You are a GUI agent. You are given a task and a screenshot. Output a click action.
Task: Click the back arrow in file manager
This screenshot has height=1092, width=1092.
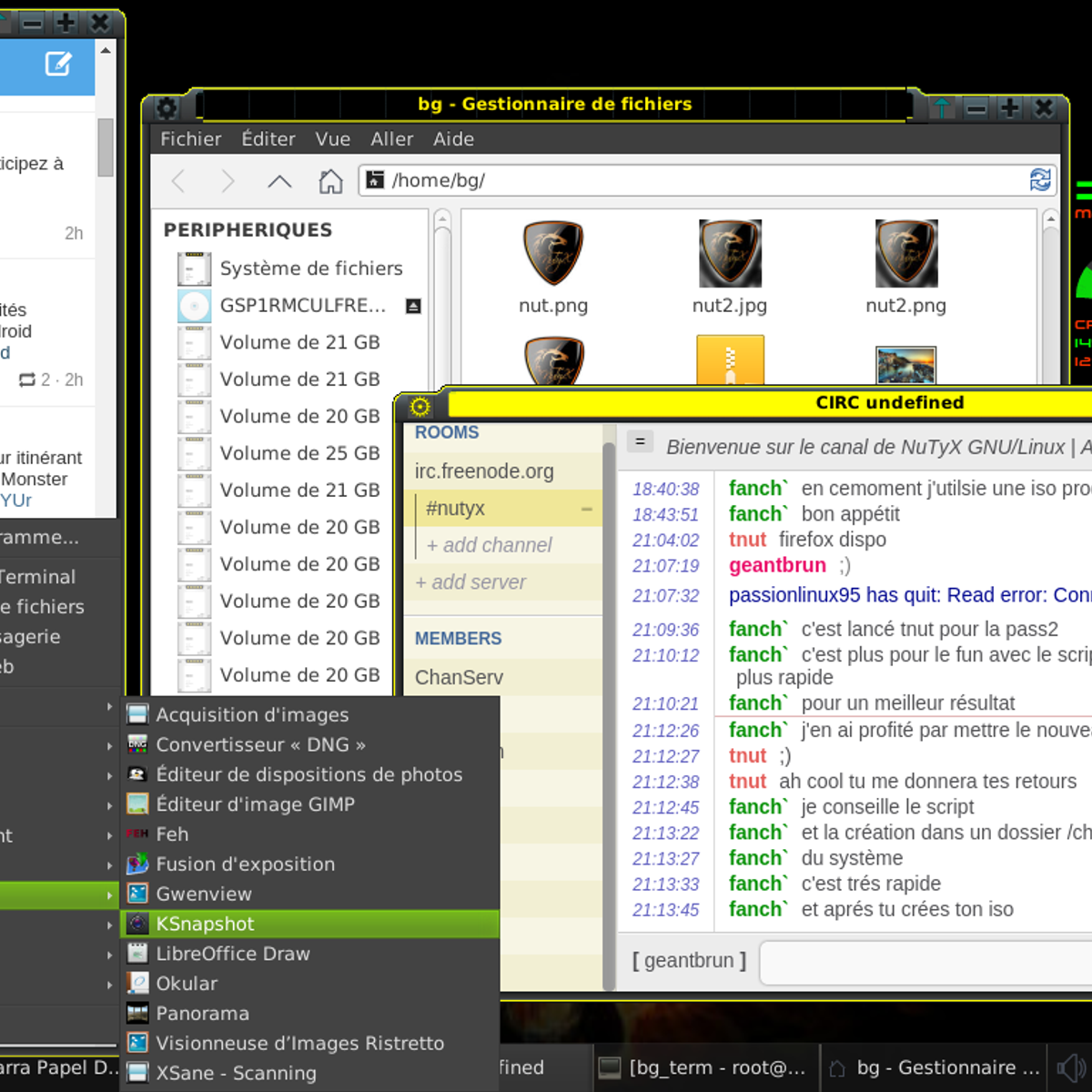point(178,181)
